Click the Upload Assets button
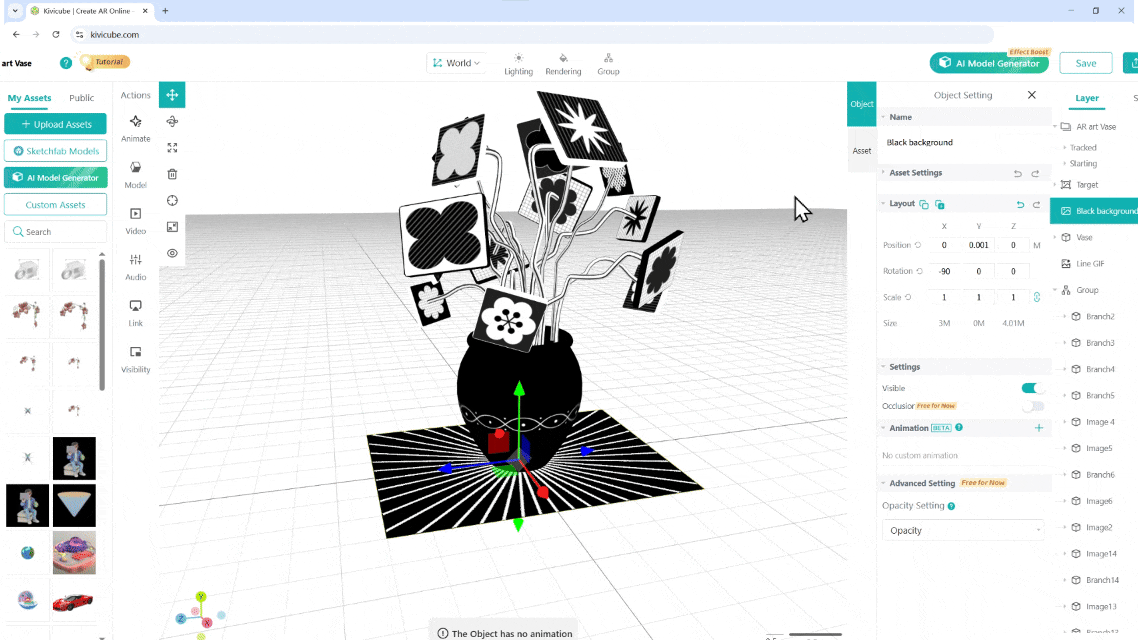This screenshot has width=1138, height=640. tap(56, 124)
